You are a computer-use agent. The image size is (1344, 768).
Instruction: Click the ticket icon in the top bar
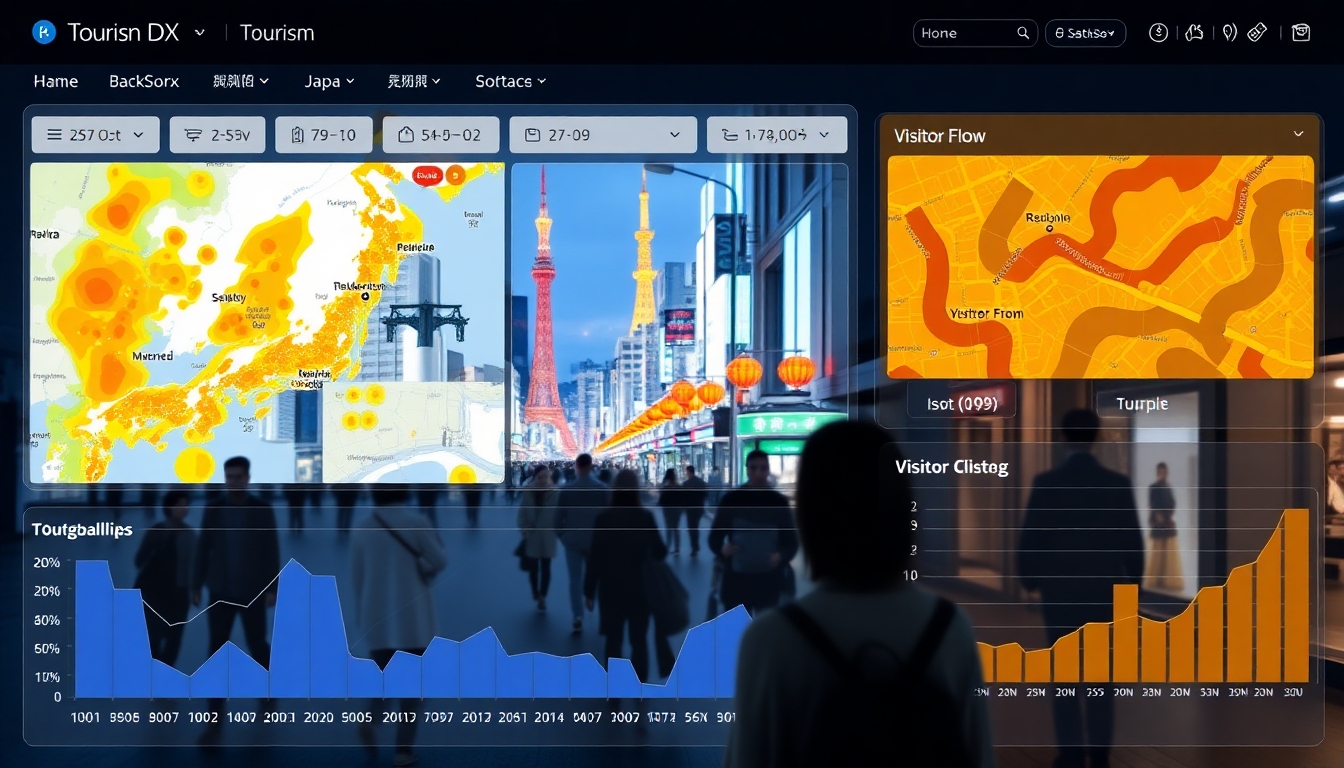(x=1258, y=33)
